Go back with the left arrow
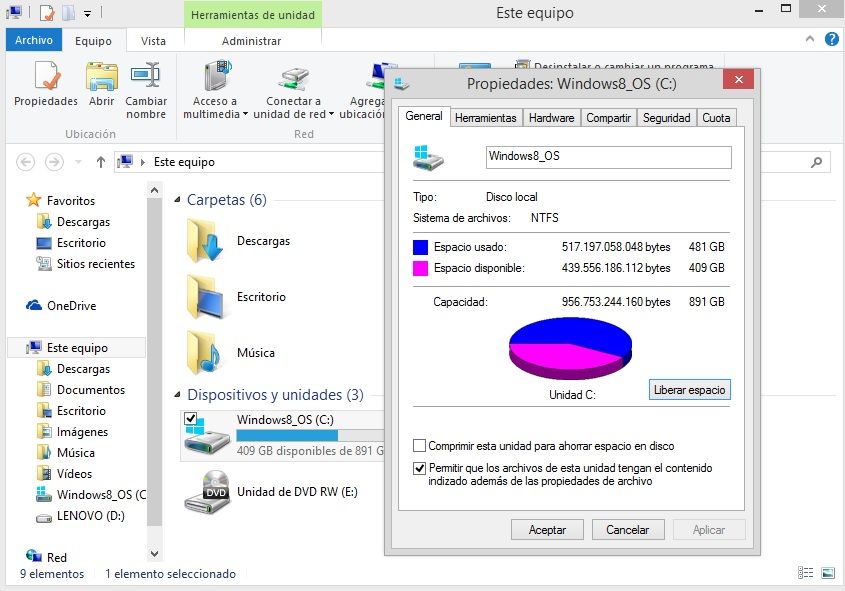The height and width of the screenshot is (591, 845). (25, 162)
